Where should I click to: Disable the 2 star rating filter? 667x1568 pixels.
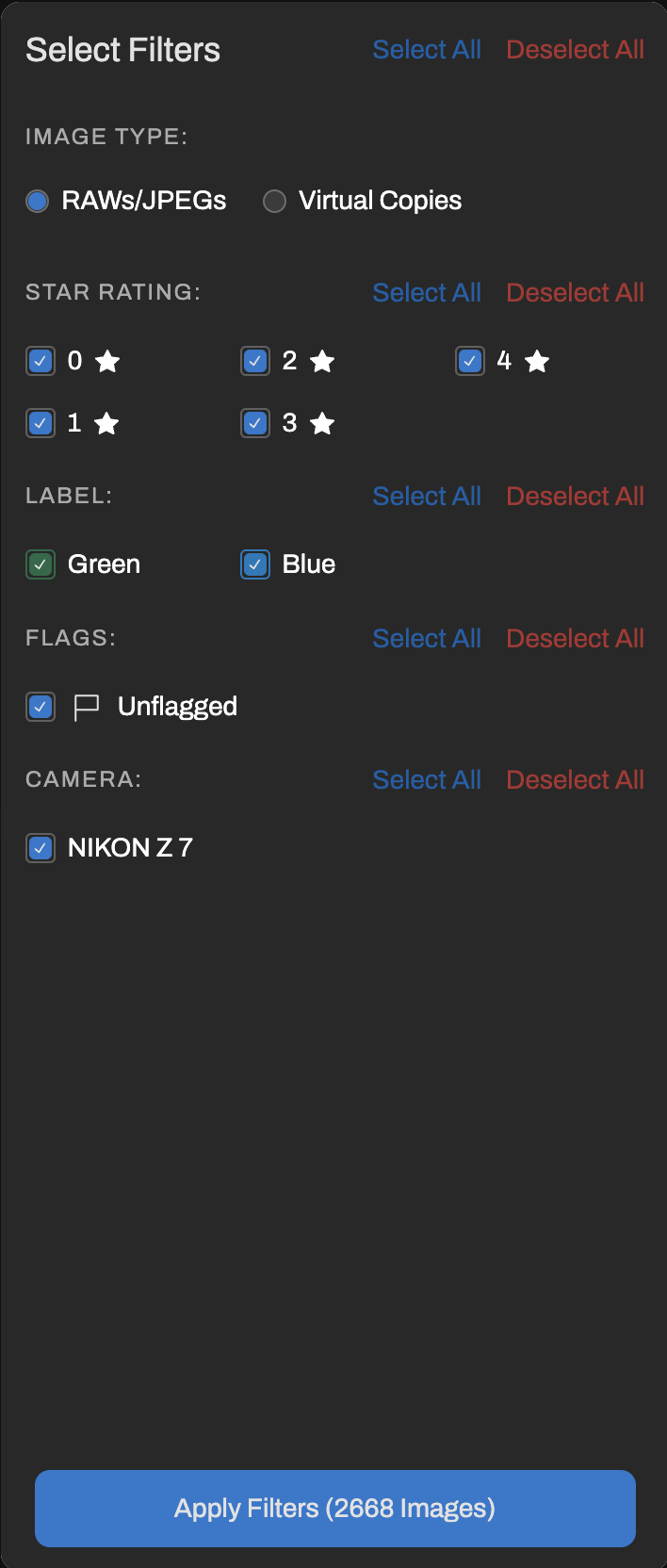[x=255, y=361]
